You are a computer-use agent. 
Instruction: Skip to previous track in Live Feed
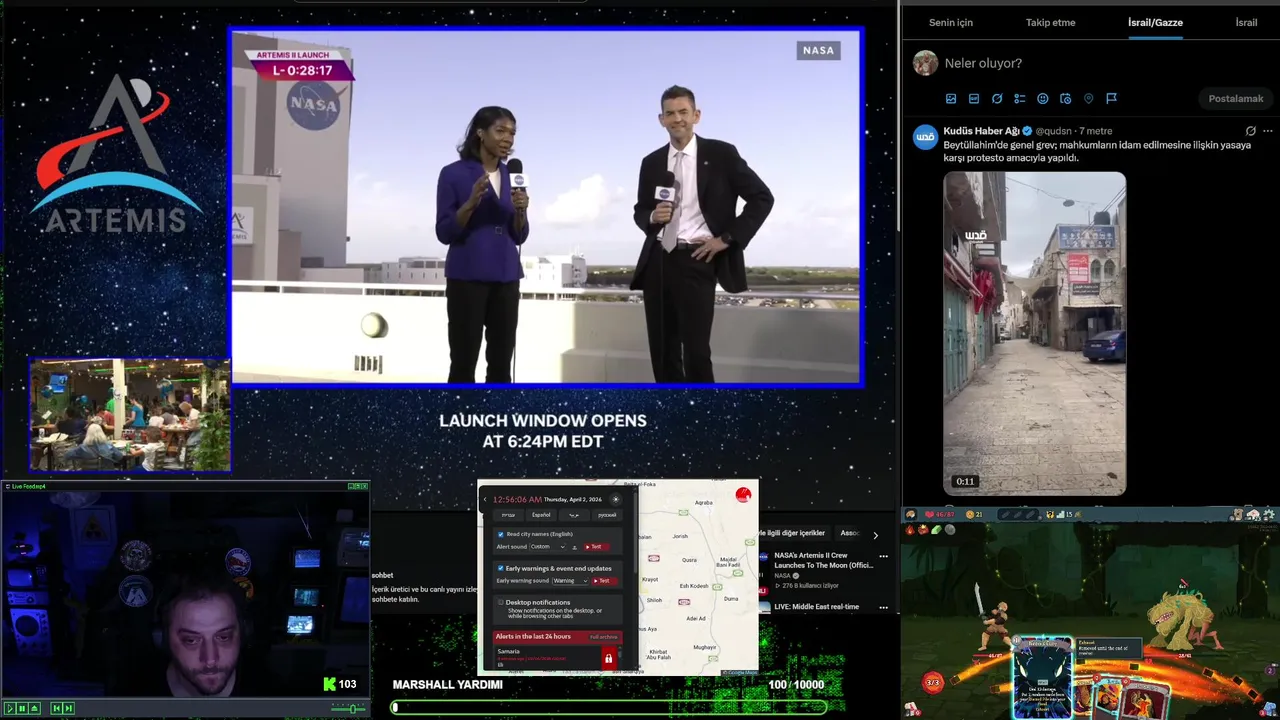pos(57,708)
